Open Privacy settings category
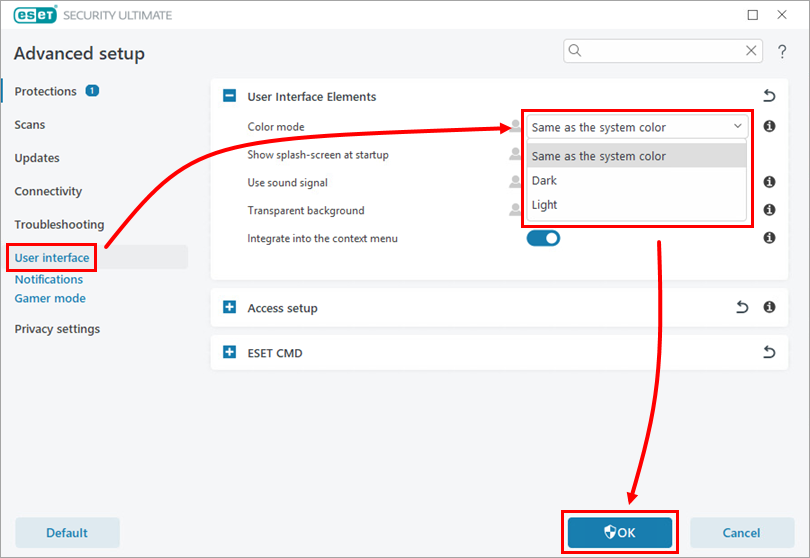The height and width of the screenshot is (558, 810). click(57, 329)
